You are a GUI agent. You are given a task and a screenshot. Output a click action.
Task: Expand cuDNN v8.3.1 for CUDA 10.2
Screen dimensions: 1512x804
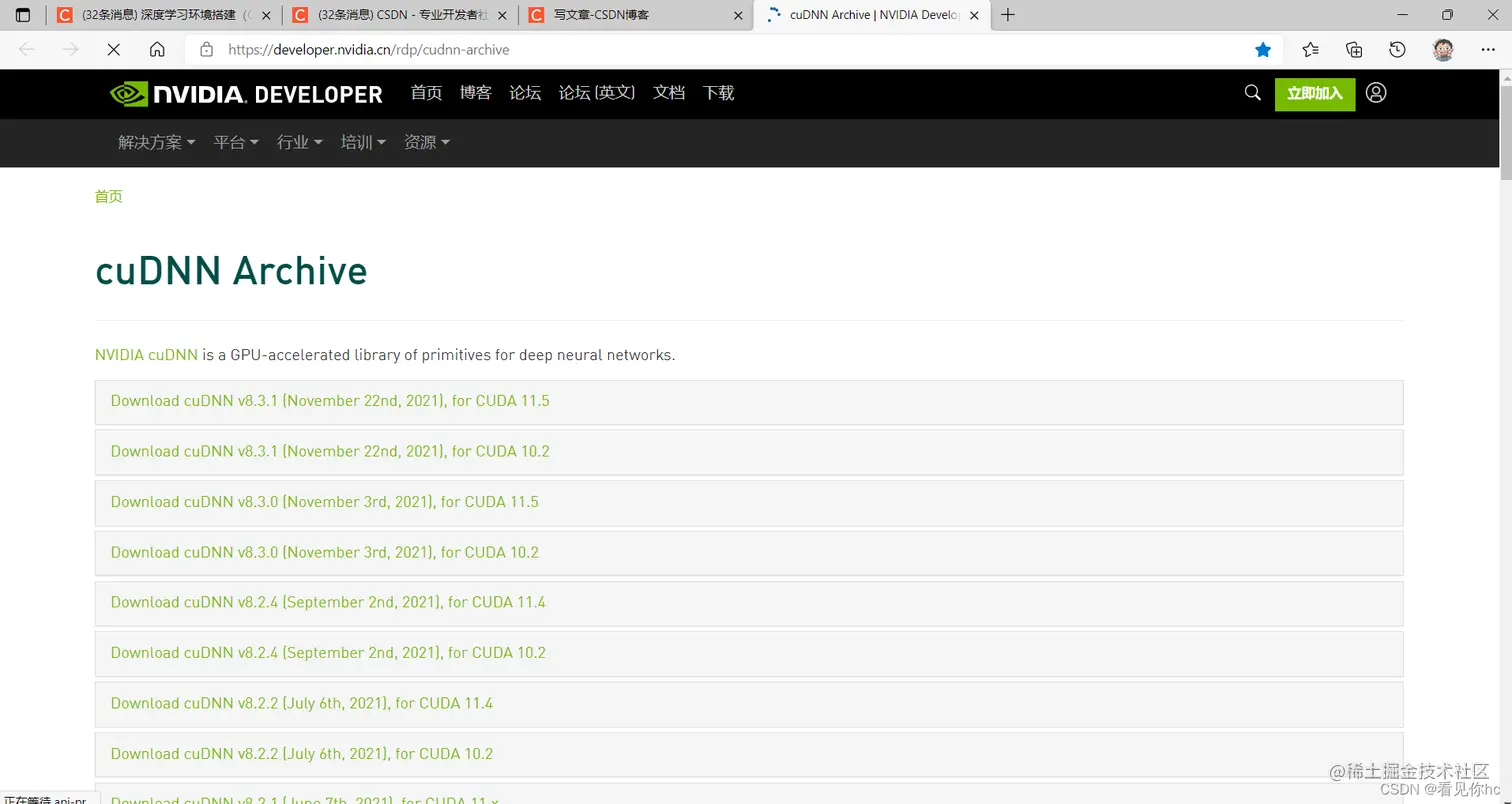click(x=749, y=452)
